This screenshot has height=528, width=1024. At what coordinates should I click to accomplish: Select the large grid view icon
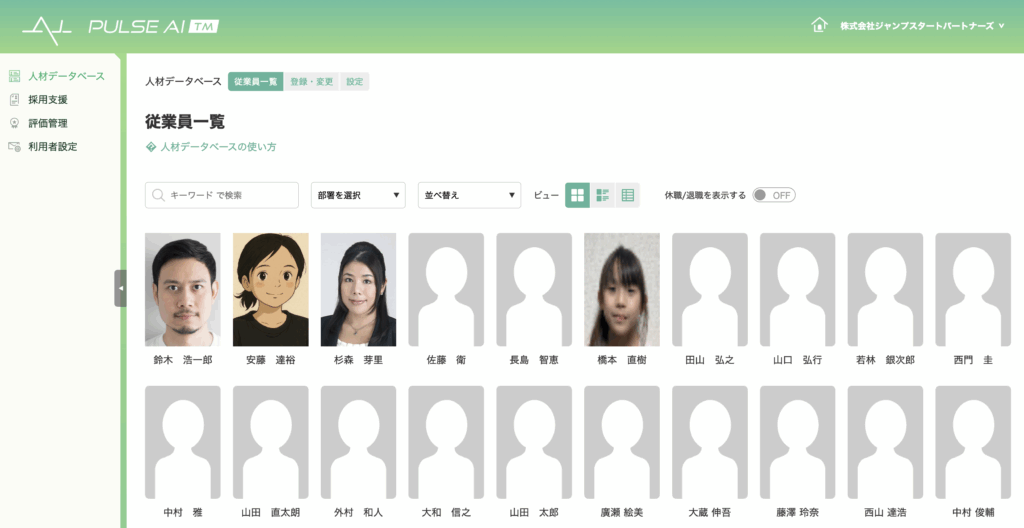[x=577, y=195]
